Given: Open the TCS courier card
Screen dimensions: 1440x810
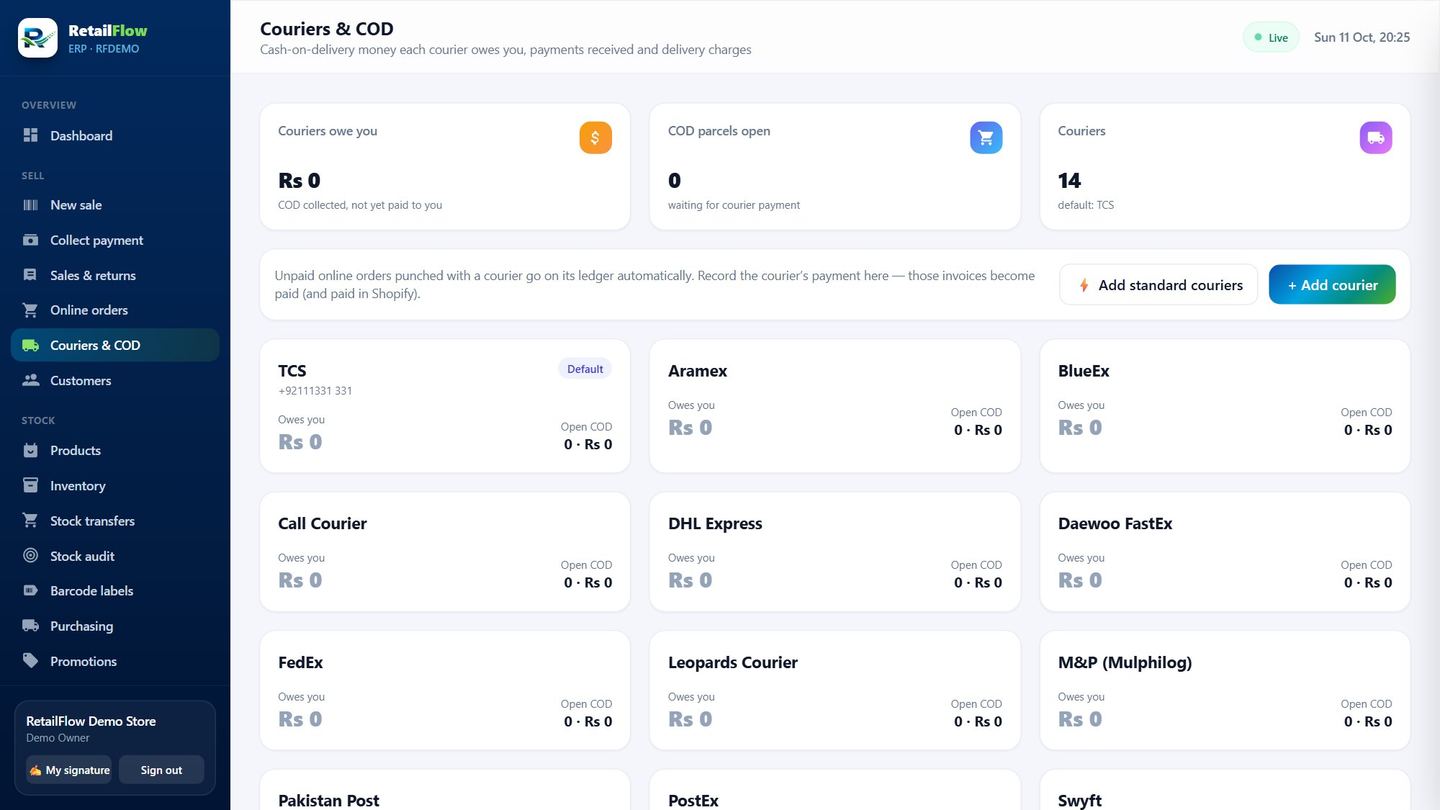Looking at the screenshot, I should tap(445, 406).
